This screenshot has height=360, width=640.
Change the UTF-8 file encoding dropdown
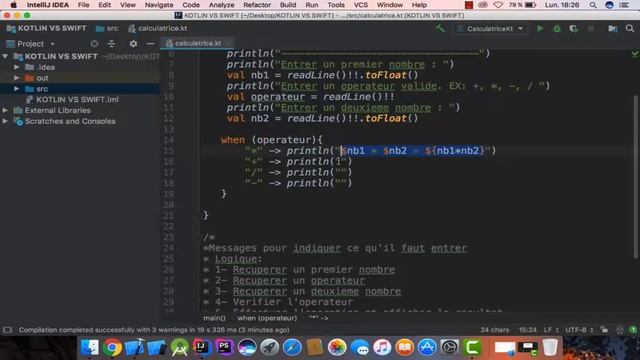tap(579, 330)
